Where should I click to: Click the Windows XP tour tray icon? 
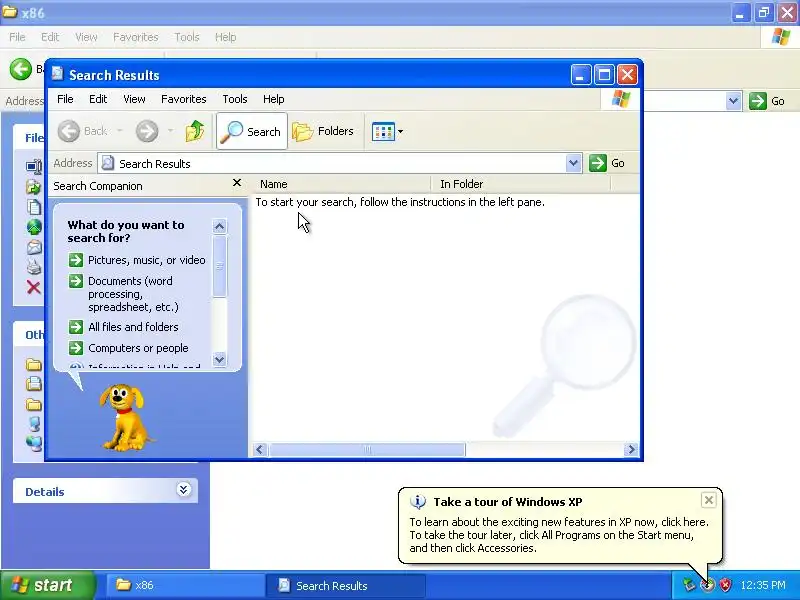(x=707, y=585)
